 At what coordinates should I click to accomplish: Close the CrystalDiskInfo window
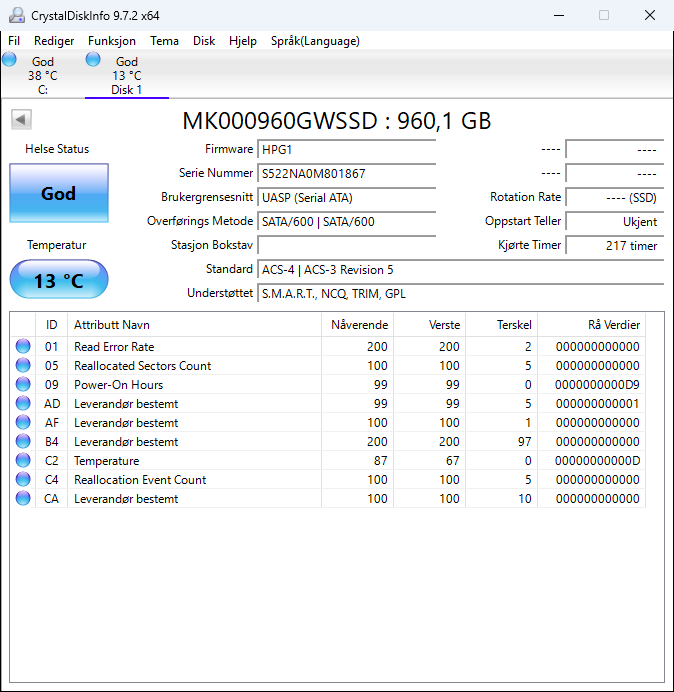tap(650, 15)
